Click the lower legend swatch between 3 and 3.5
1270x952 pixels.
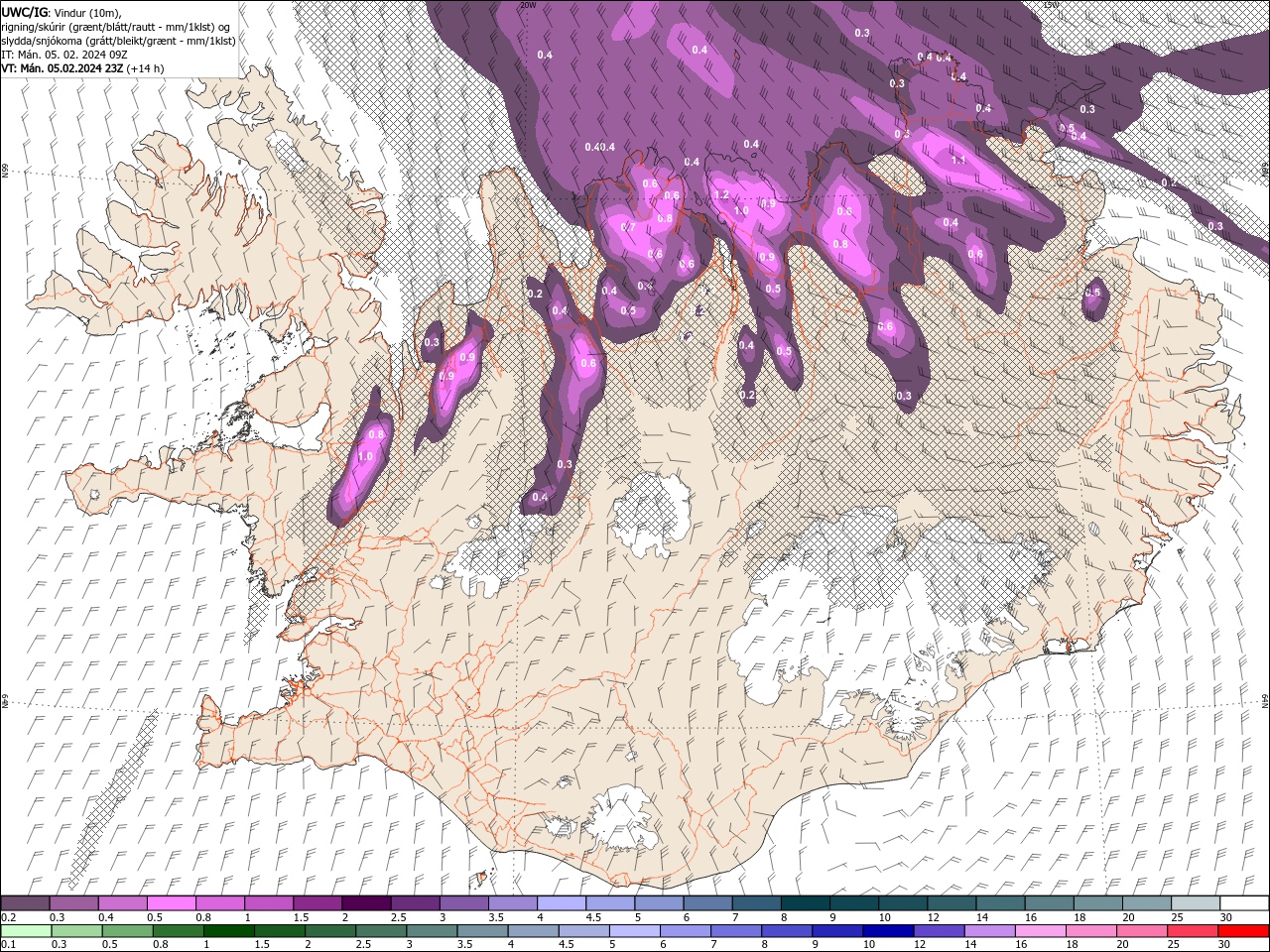click(431, 931)
